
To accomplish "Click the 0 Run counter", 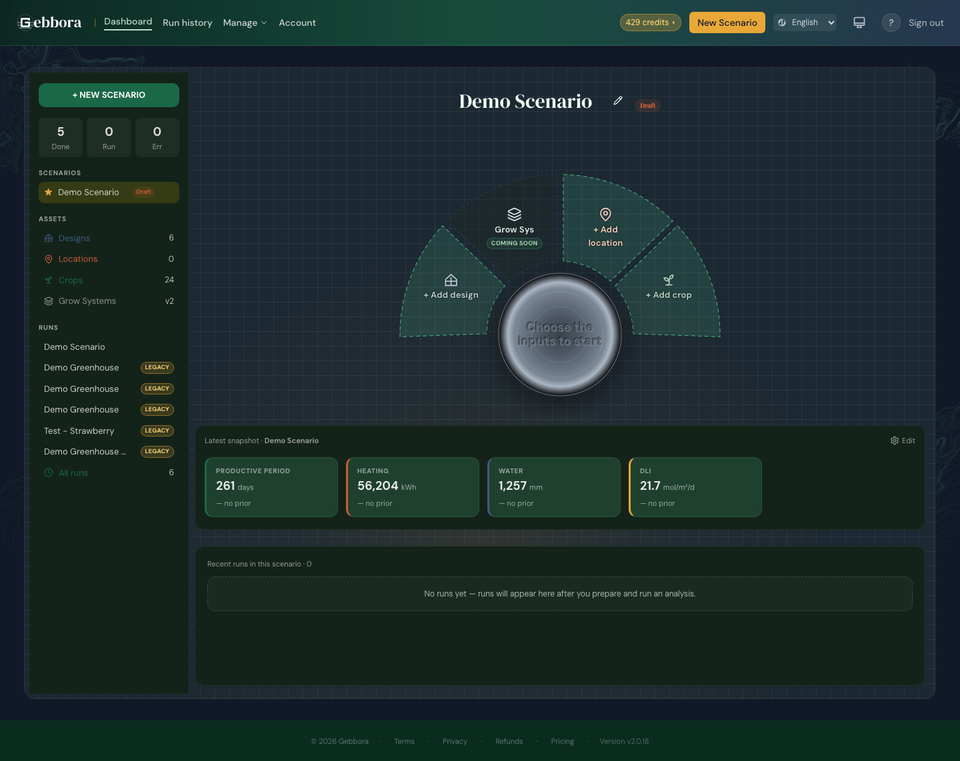I will 109,137.
